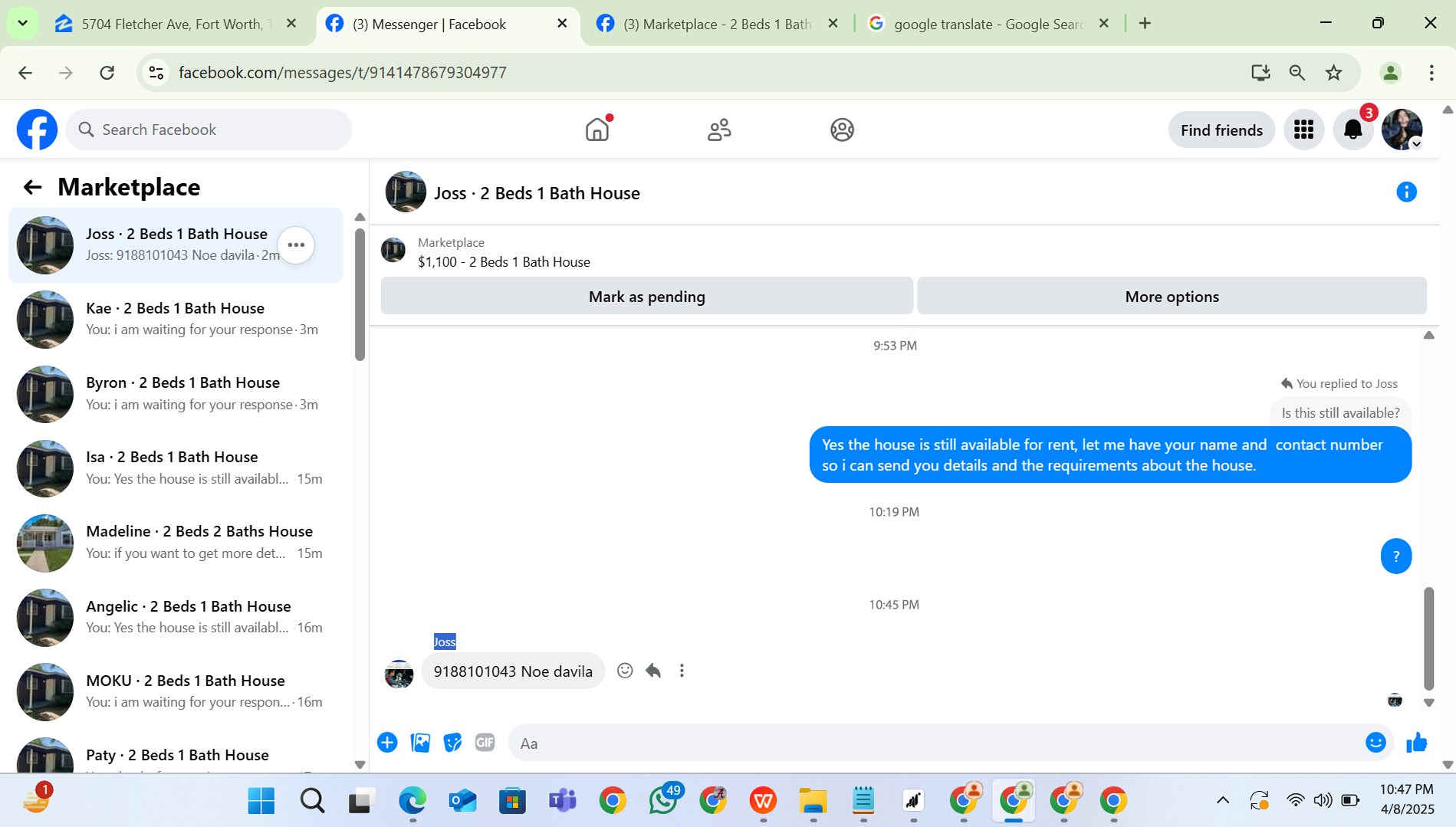1456x827 pixels.
Task: Open the Byron 2 Beds 1 Bath House chat
Action: coord(176,393)
